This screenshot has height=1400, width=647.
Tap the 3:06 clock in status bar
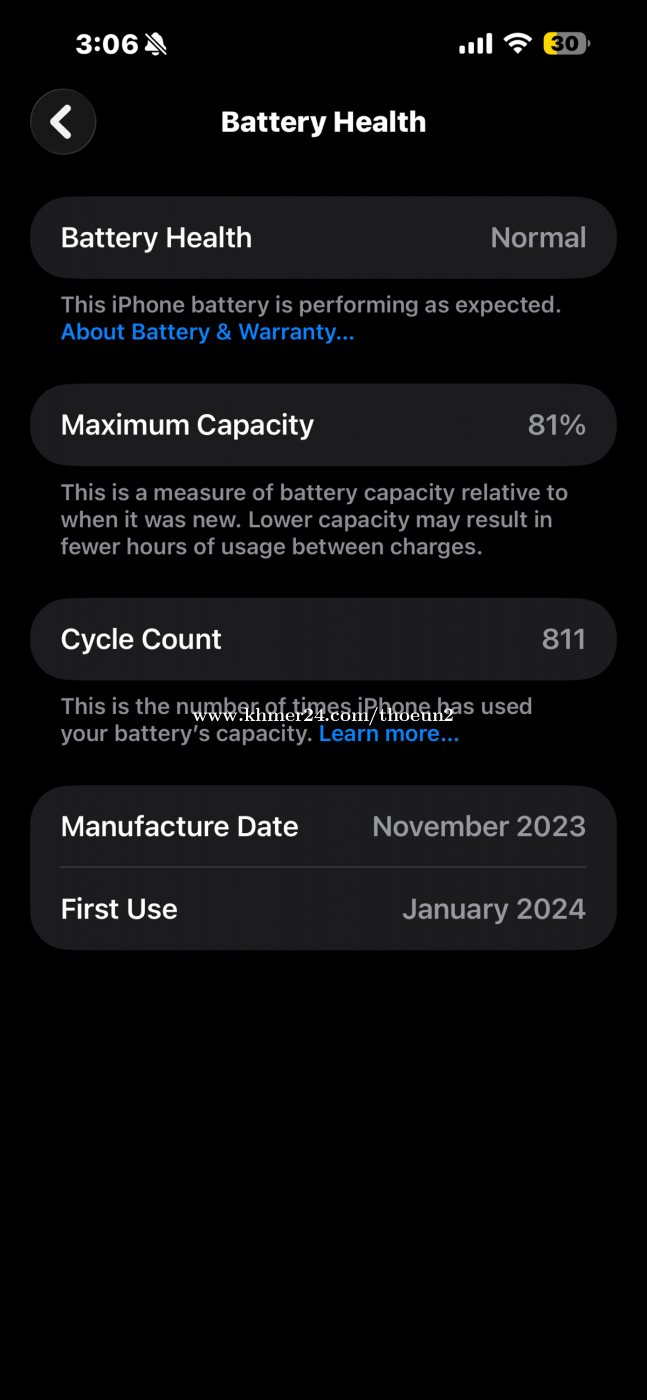(106, 43)
